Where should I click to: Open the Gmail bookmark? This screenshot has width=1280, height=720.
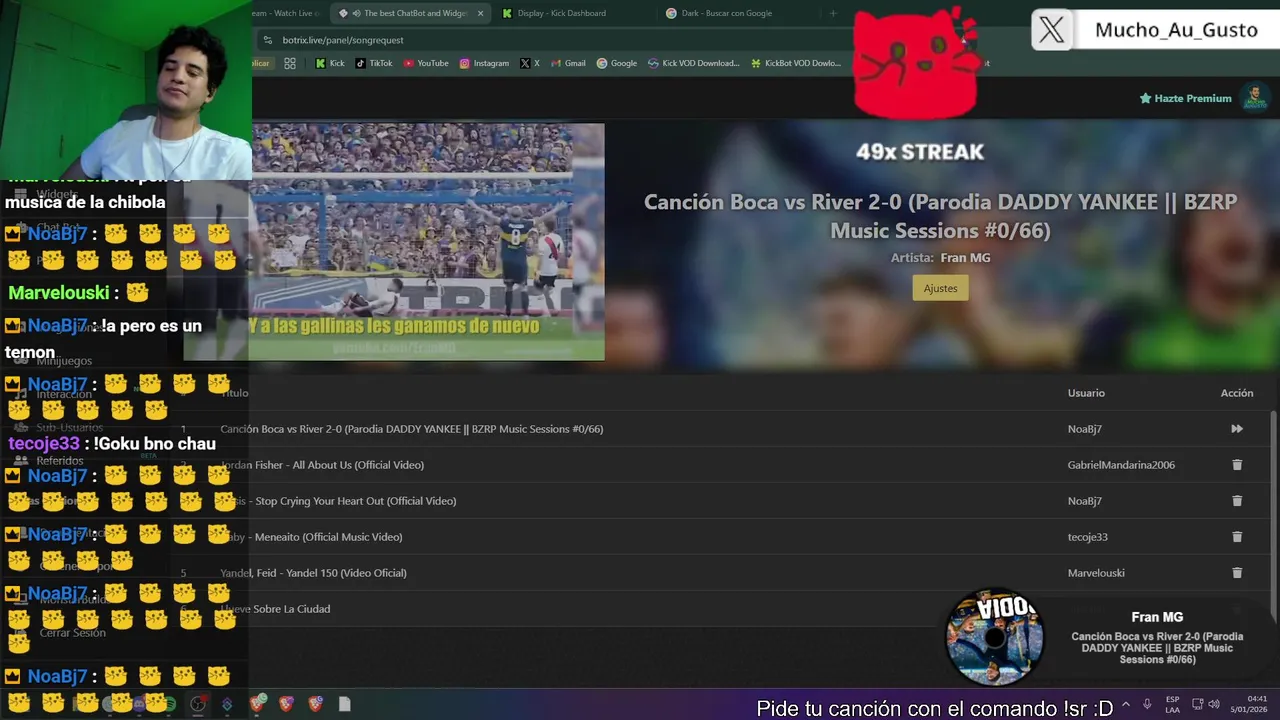[x=568, y=63]
